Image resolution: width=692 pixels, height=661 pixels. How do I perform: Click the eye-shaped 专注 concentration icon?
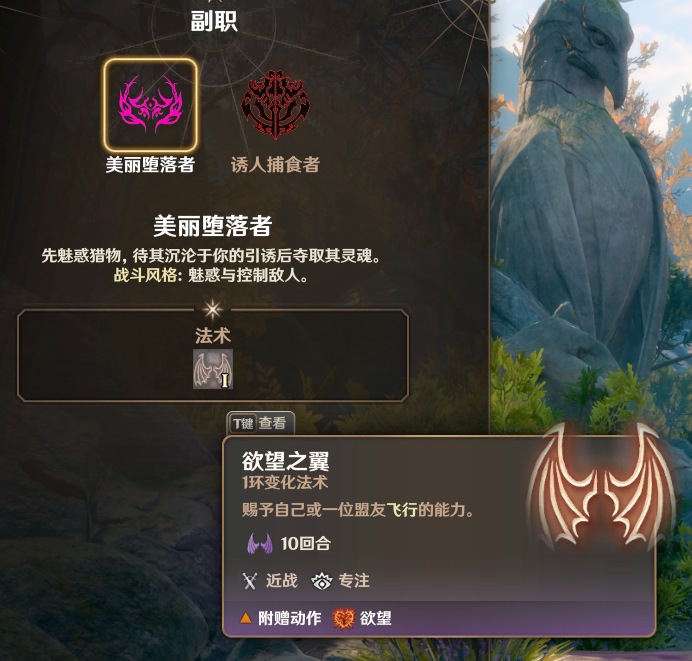[322, 581]
